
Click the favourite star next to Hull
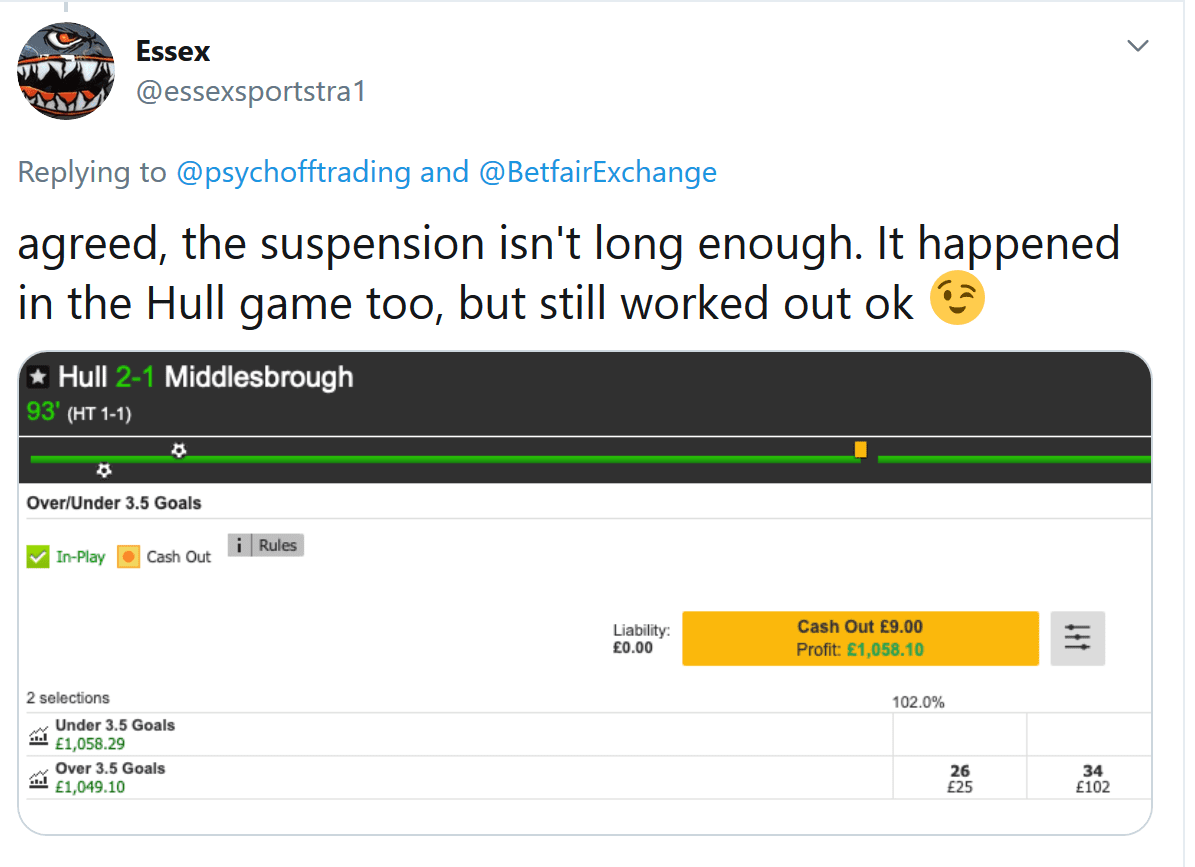(x=38, y=376)
